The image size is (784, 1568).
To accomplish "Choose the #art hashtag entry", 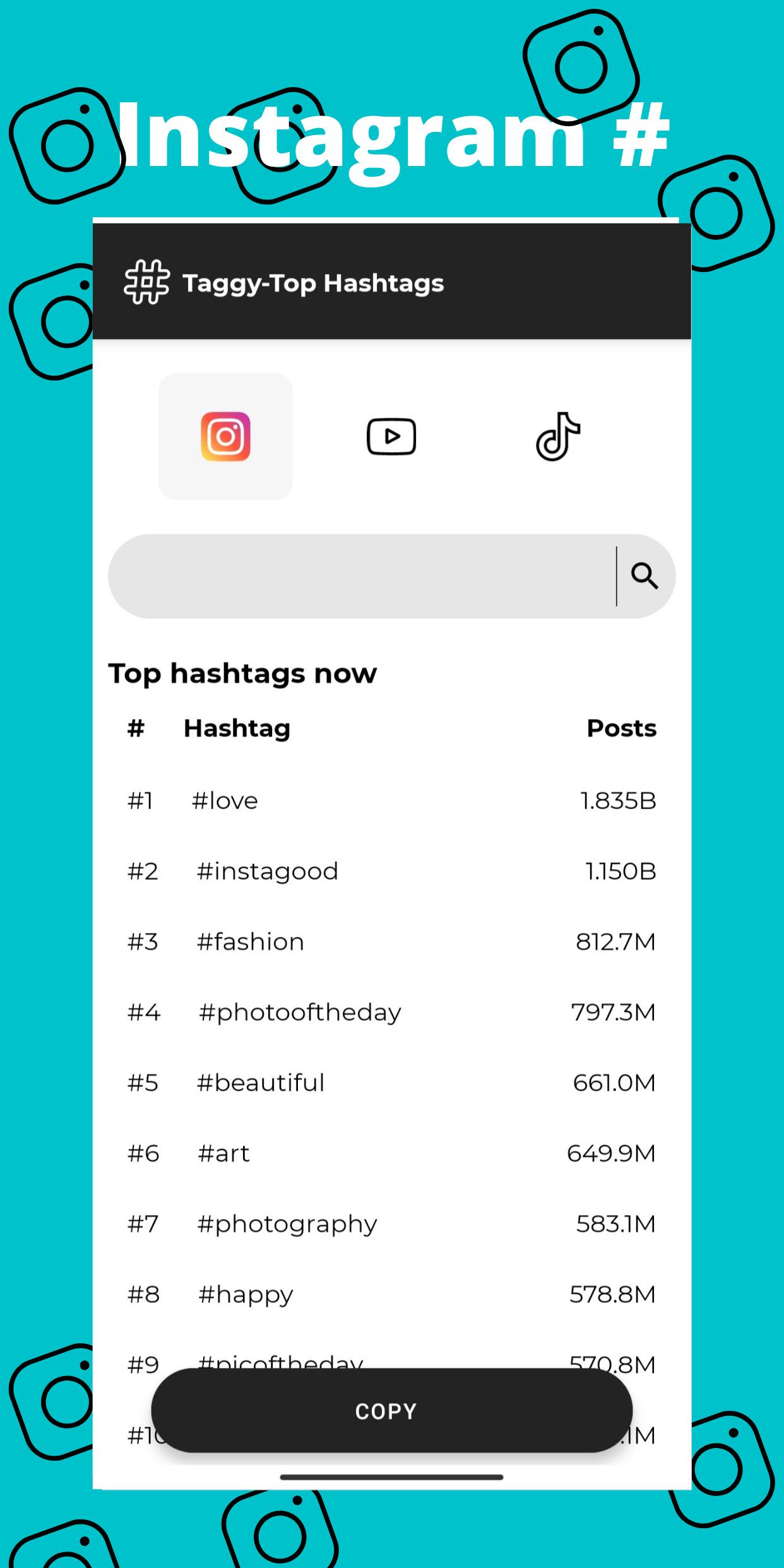I will [391, 1154].
